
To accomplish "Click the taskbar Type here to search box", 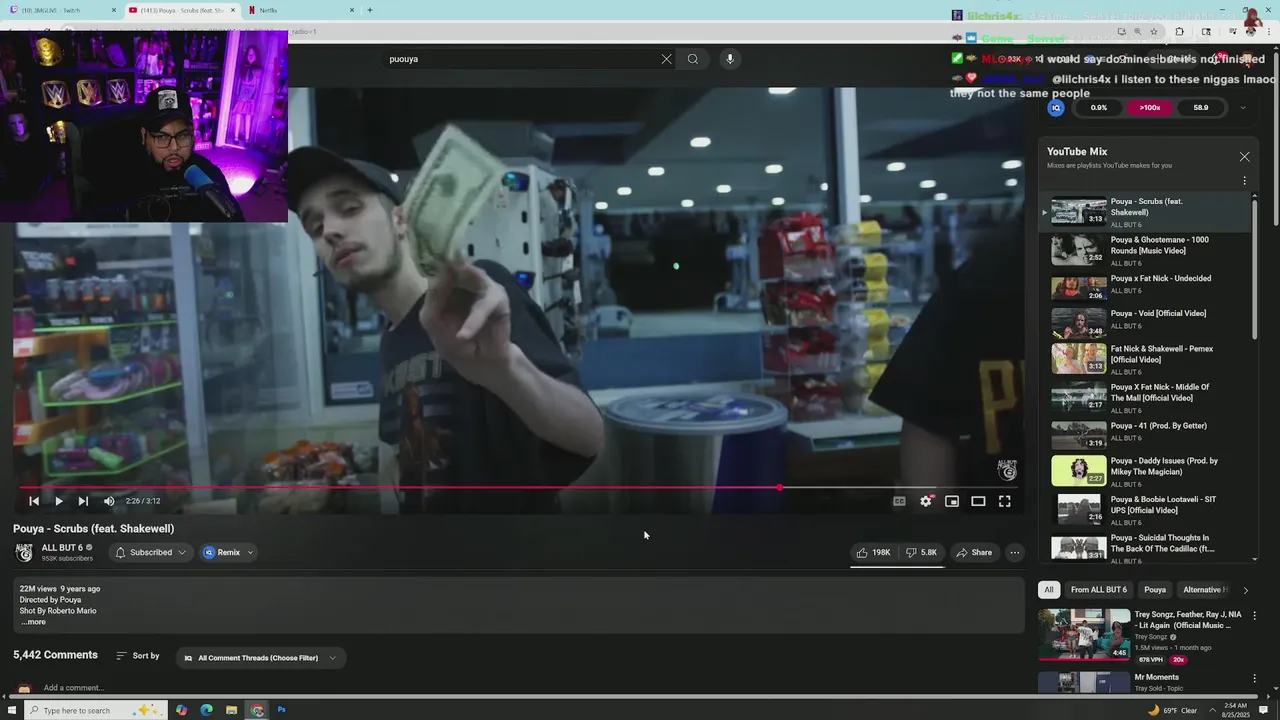I will (97, 710).
